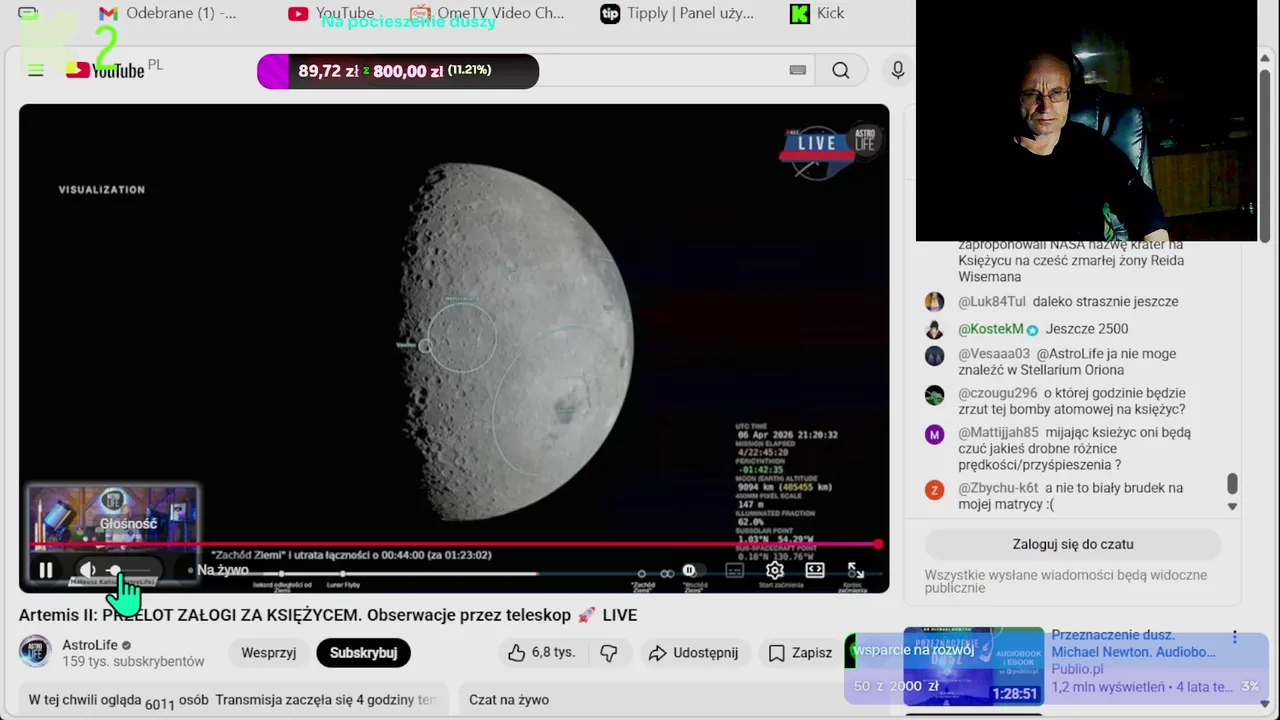This screenshot has height=720, width=1280.
Task: Start voice search with microphone icon
Action: [x=898, y=70]
